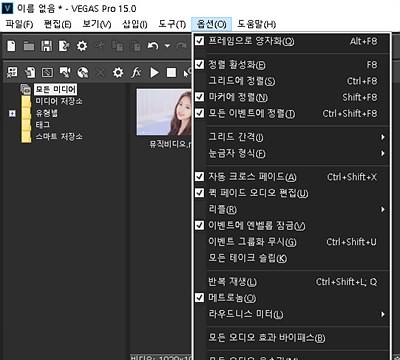
Task: Select the 유형별 folder
Action: tap(47, 113)
